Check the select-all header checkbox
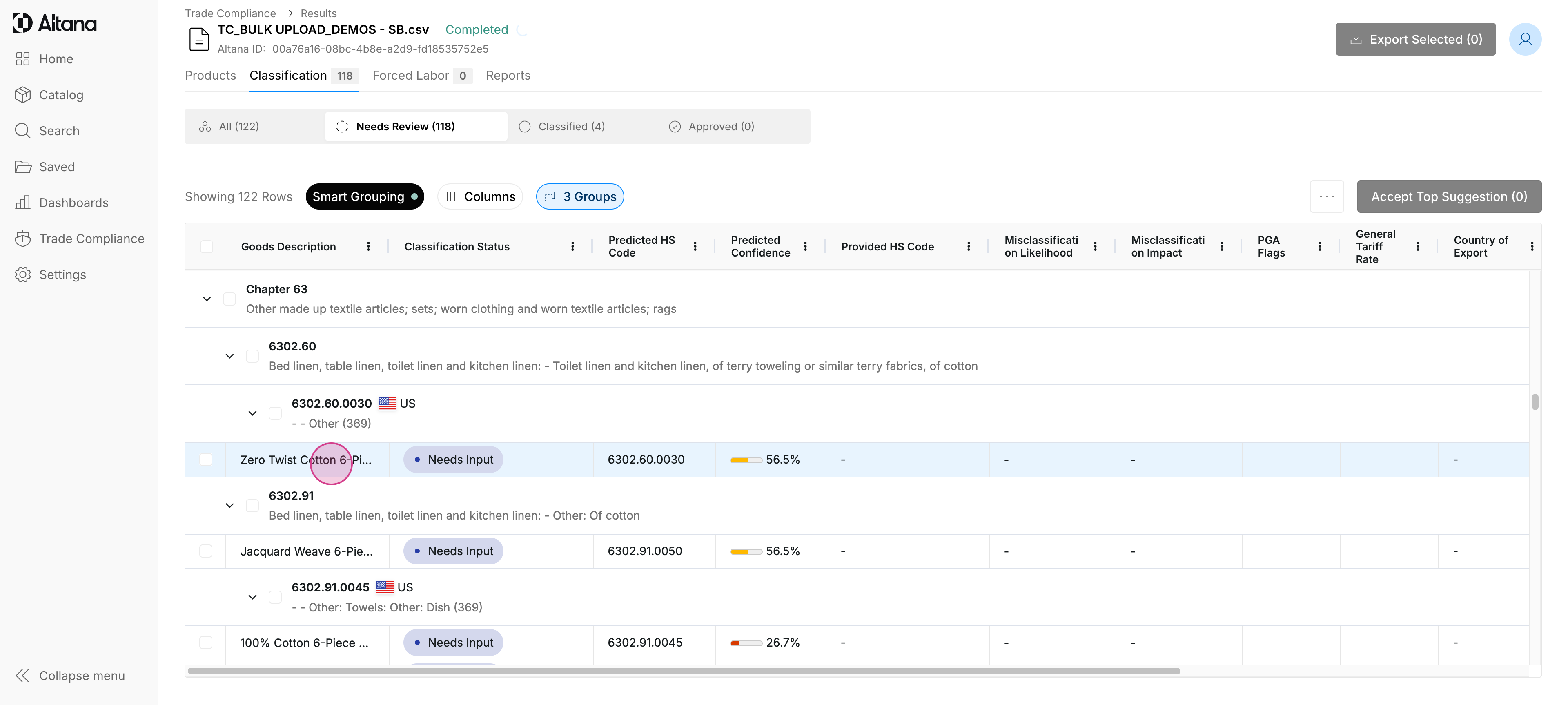1568x705 pixels. [206, 247]
